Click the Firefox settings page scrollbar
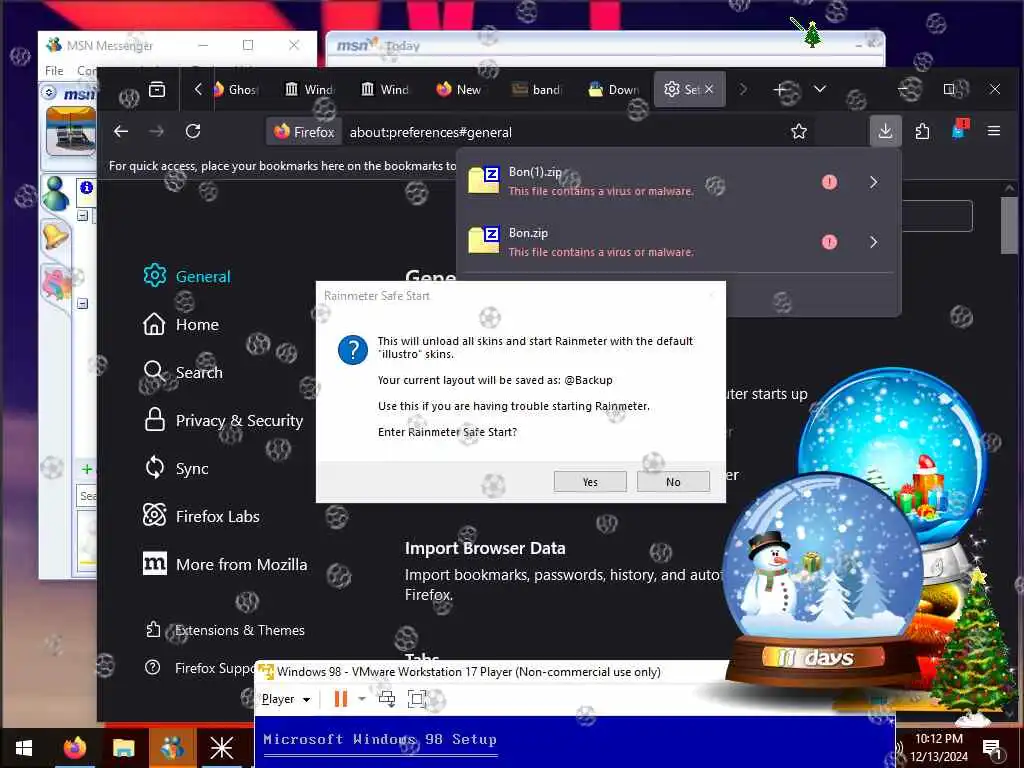This screenshot has width=1024, height=768. coord(1009,225)
